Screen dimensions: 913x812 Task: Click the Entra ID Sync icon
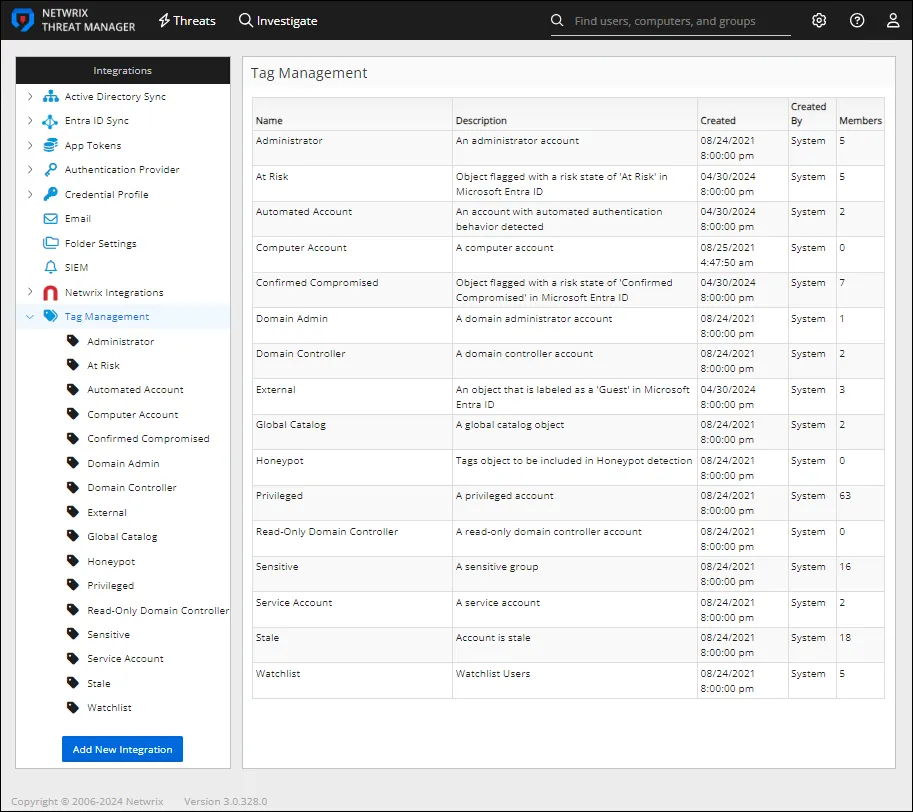coord(51,121)
